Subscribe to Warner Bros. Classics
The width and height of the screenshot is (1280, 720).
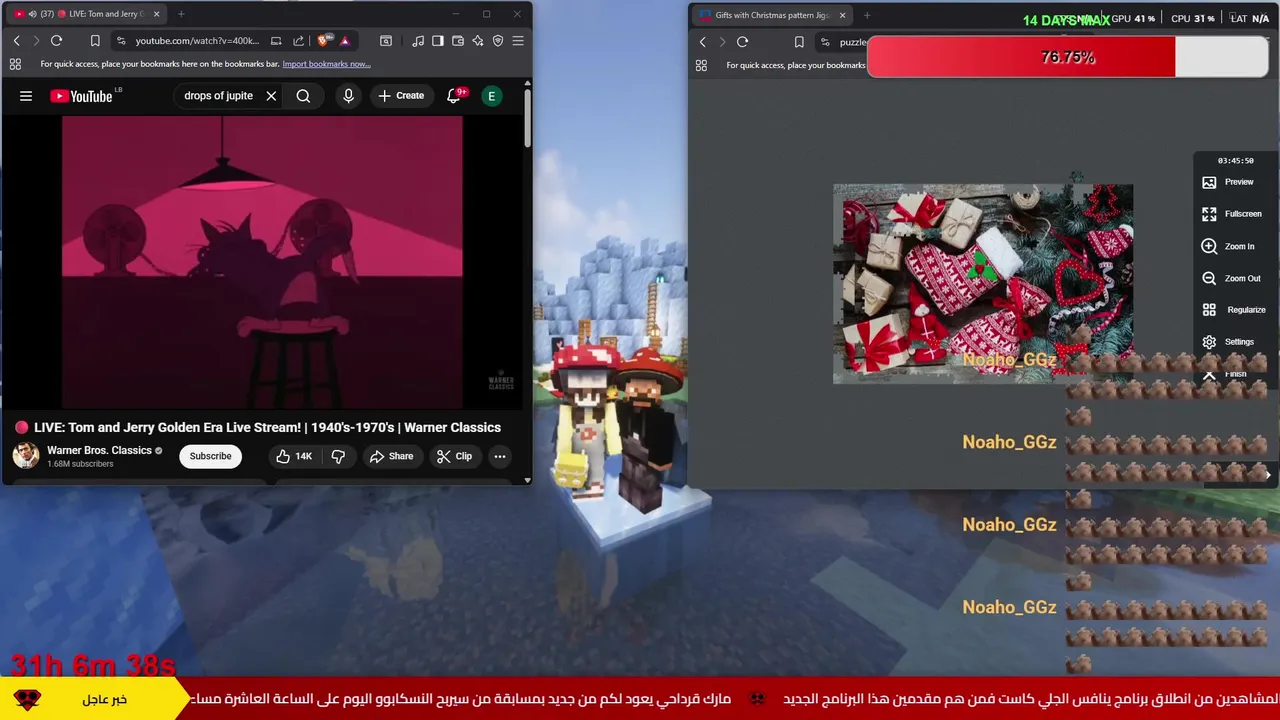coord(210,456)
